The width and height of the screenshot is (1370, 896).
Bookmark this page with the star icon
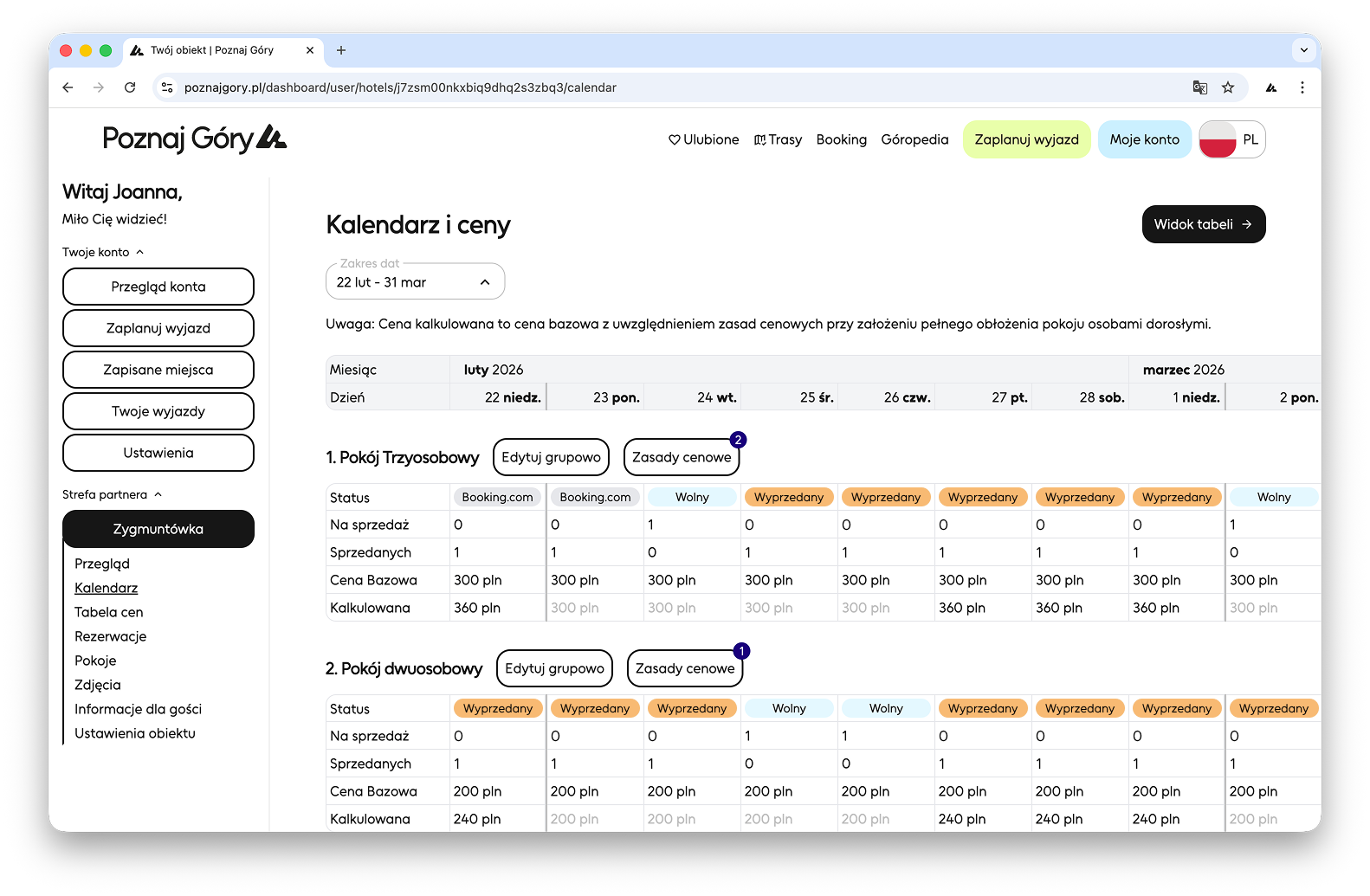coord(1228,87)
